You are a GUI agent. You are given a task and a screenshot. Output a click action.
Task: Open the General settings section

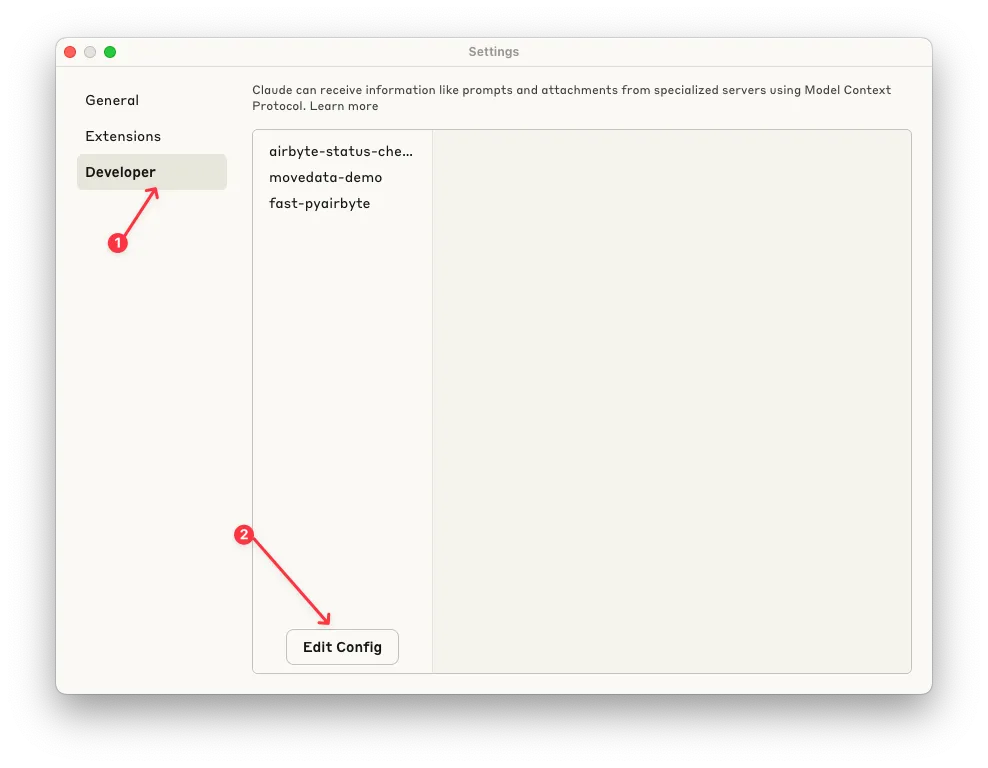point(112,100)
